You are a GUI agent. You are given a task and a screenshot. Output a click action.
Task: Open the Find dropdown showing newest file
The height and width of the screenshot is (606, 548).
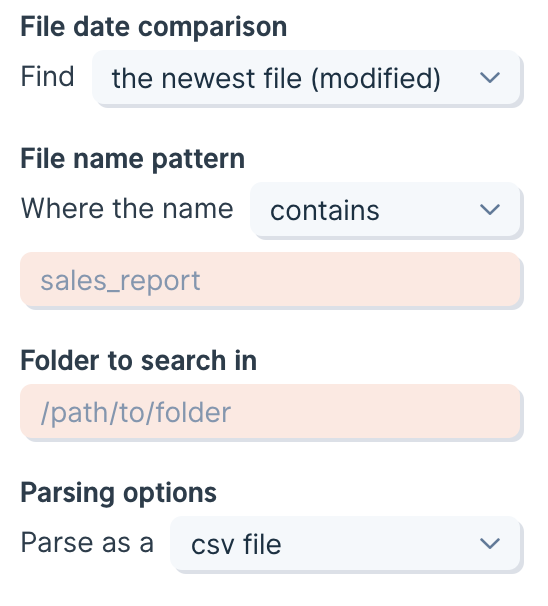tap(306, 78)
